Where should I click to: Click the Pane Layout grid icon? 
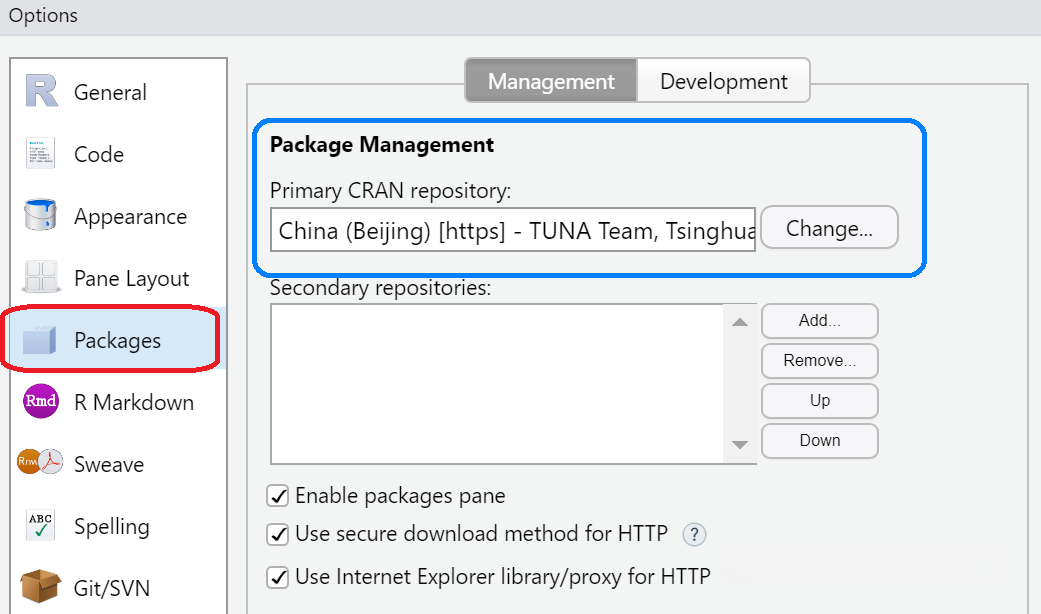(41, 278)
